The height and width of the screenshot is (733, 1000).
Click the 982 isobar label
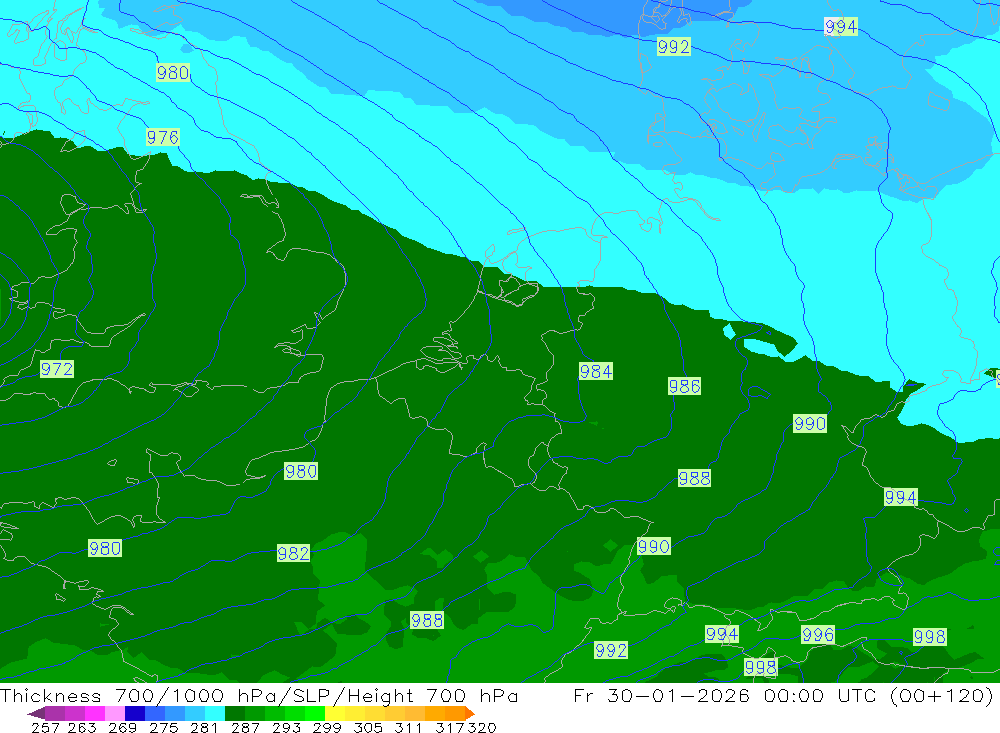coord(293,553)
